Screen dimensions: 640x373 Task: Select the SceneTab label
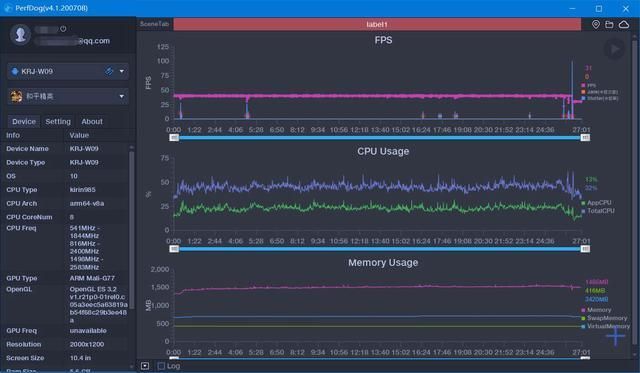point(154,24)
